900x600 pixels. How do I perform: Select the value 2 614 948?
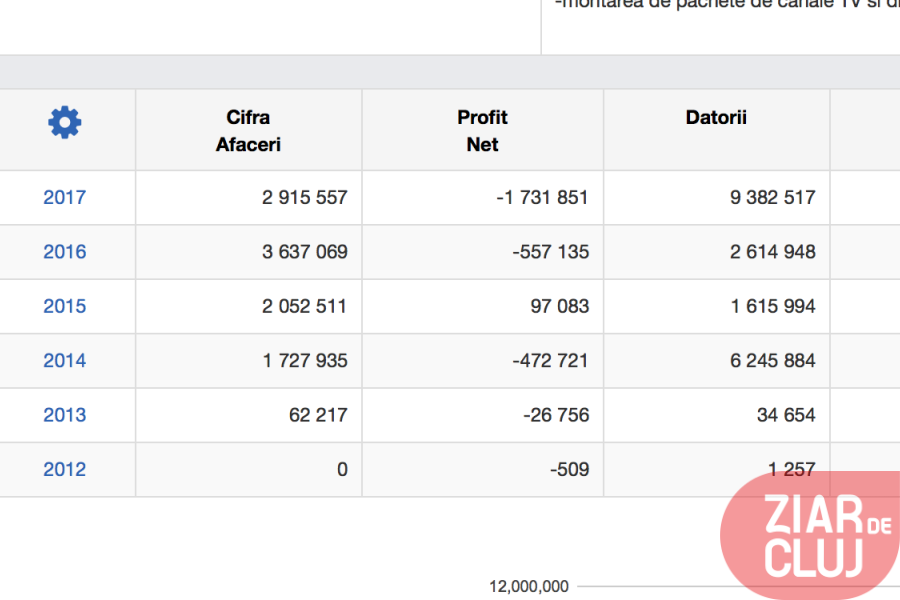(773, 251)
